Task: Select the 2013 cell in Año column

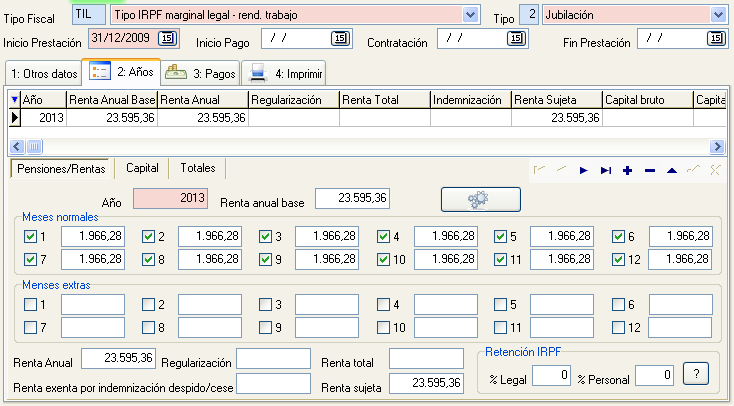Action: [43, 118]
